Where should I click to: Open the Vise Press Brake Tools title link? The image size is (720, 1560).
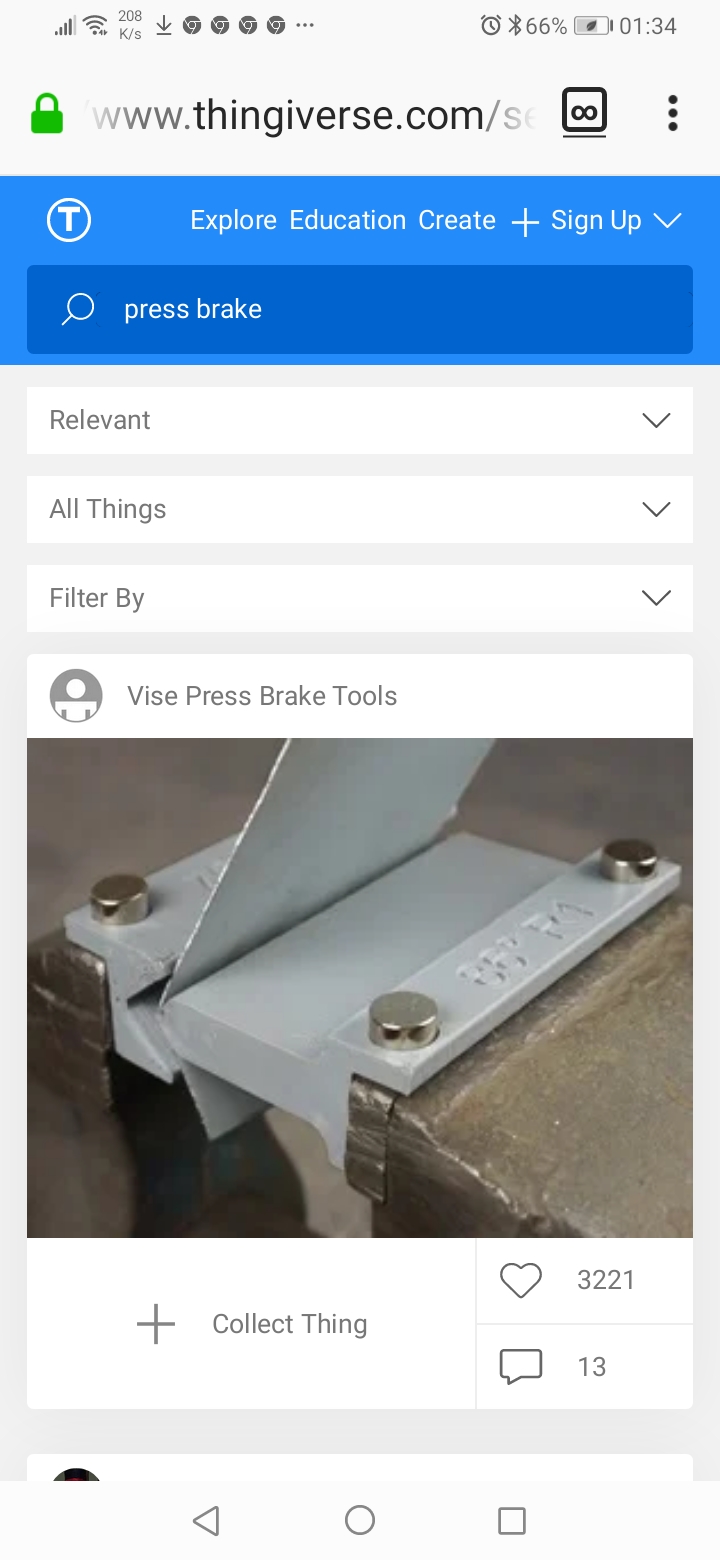click(x=262, y=696)
